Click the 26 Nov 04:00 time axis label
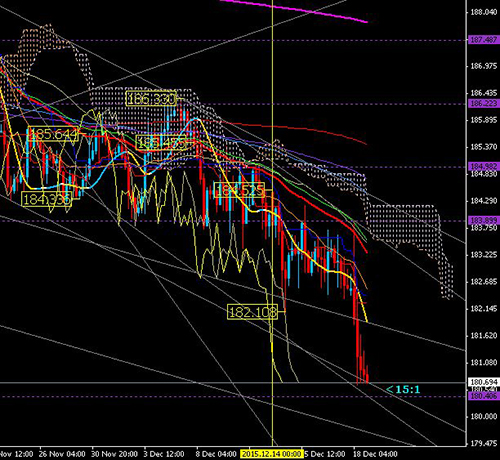The width and height of the screenshot is (500, 460). click(62, 454)
